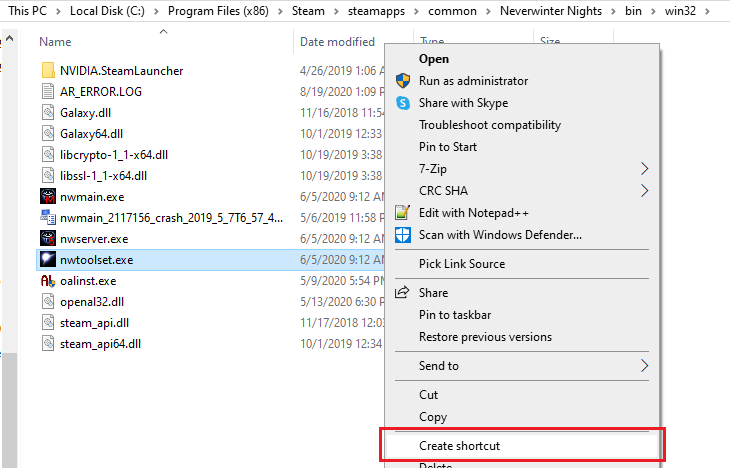The width and height of the screenshot is (730, 468).
Task: Go to bin folder breadcrumb
Action: [x=633, y=11]
